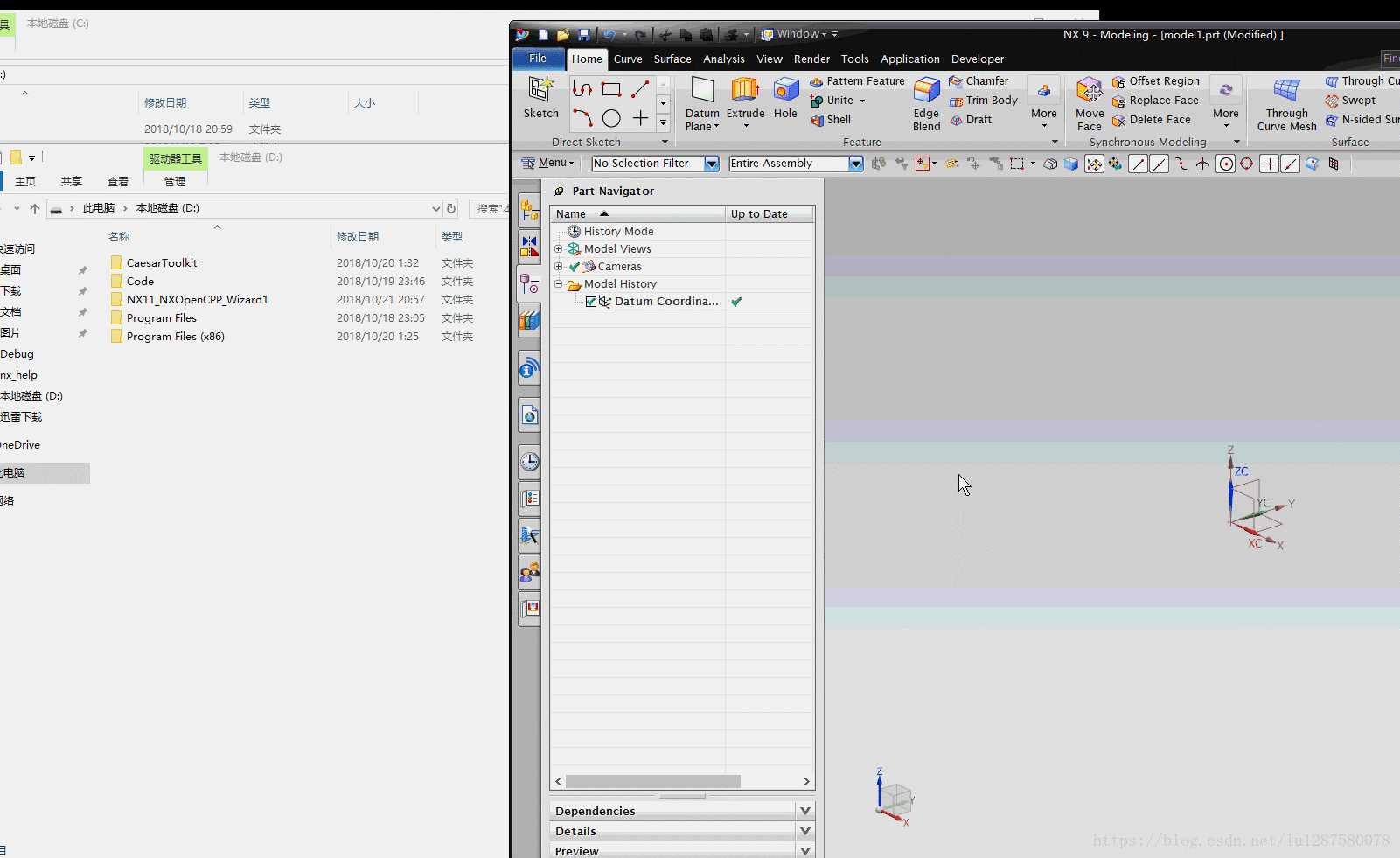Open the History clock sidebar tab
This screenshot has height=858, width=1400.
pyautogui.click(x=529, y=461)
